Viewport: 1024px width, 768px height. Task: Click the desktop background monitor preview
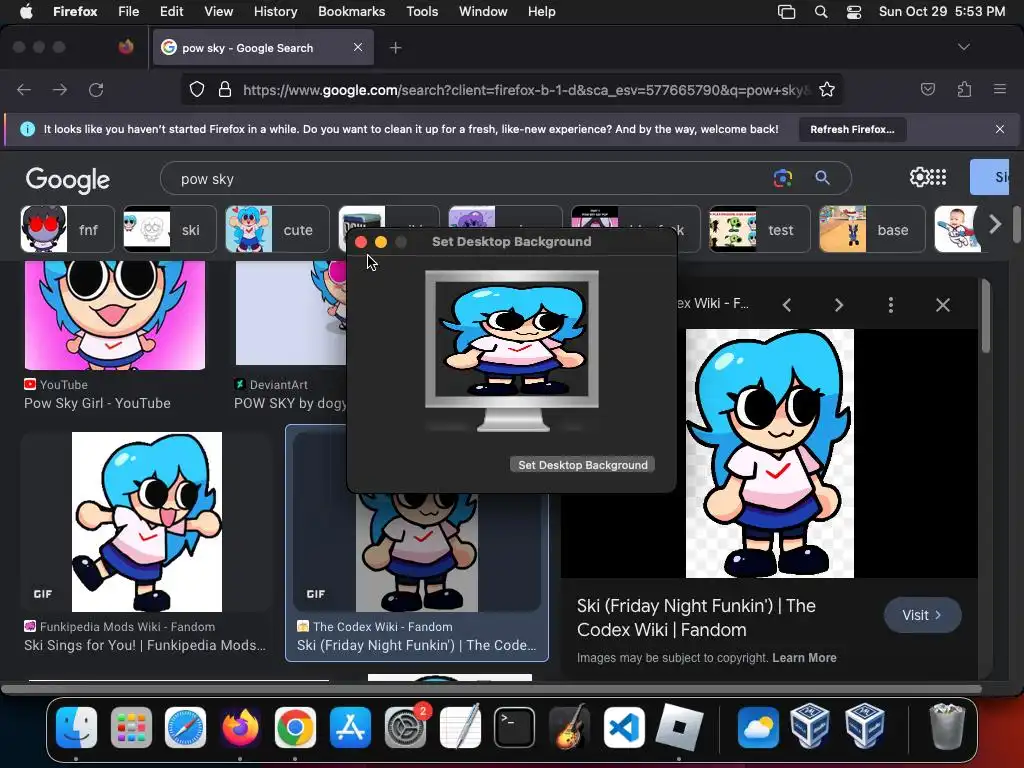coord(512,351)
